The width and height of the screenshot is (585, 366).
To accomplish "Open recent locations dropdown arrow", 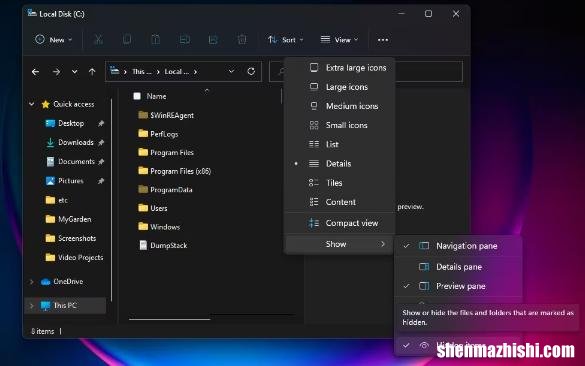I will [75, 72].
